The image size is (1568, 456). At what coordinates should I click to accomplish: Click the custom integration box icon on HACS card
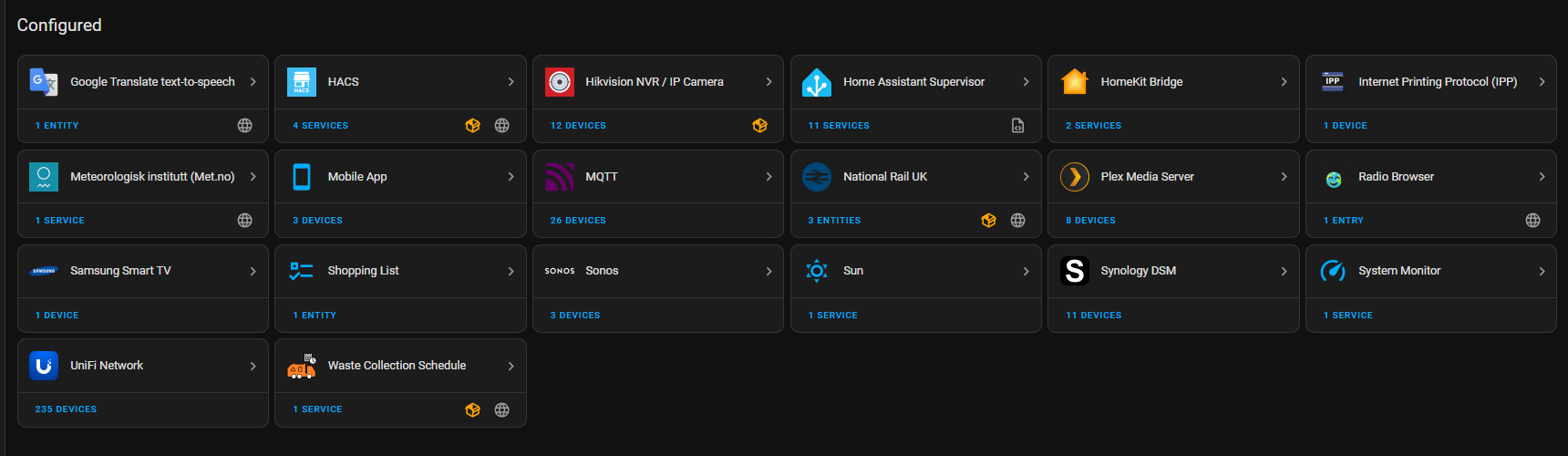point(472,126)
